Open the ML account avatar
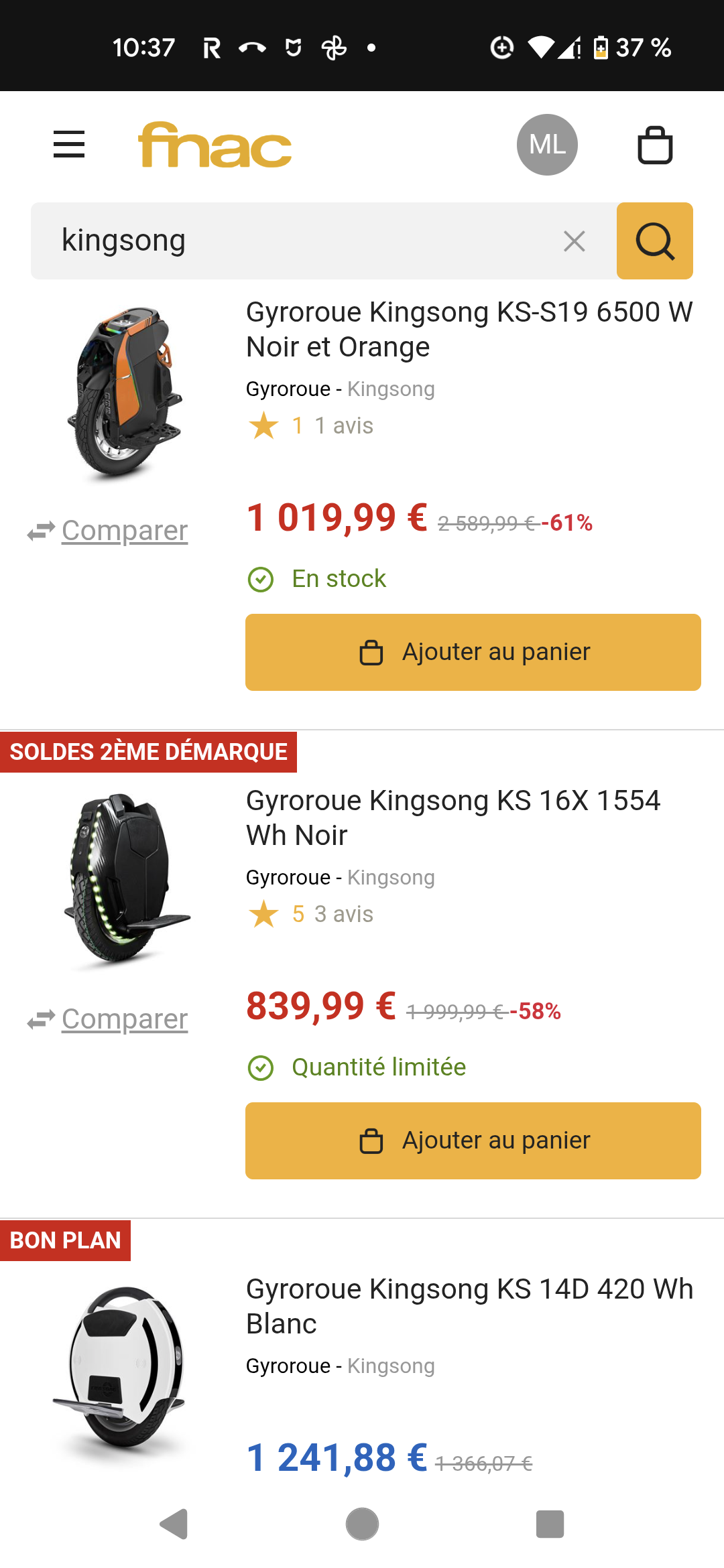724x1568 pixels. (547, 145)
